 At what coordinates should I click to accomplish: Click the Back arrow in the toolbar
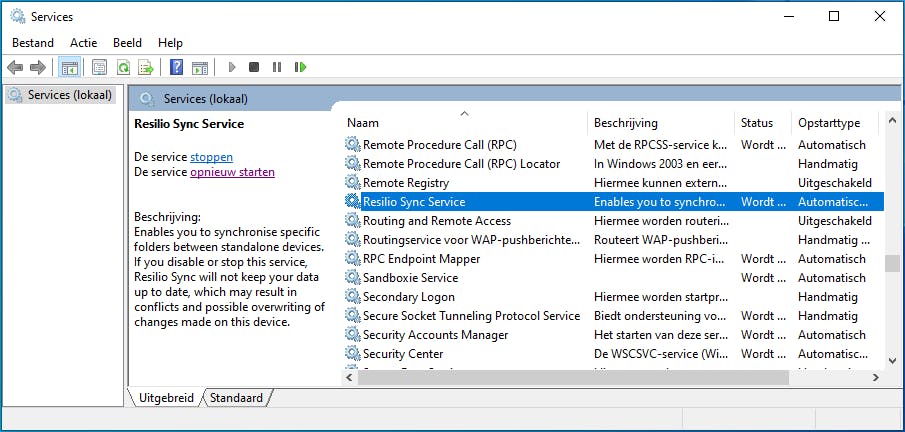(15, 68)
